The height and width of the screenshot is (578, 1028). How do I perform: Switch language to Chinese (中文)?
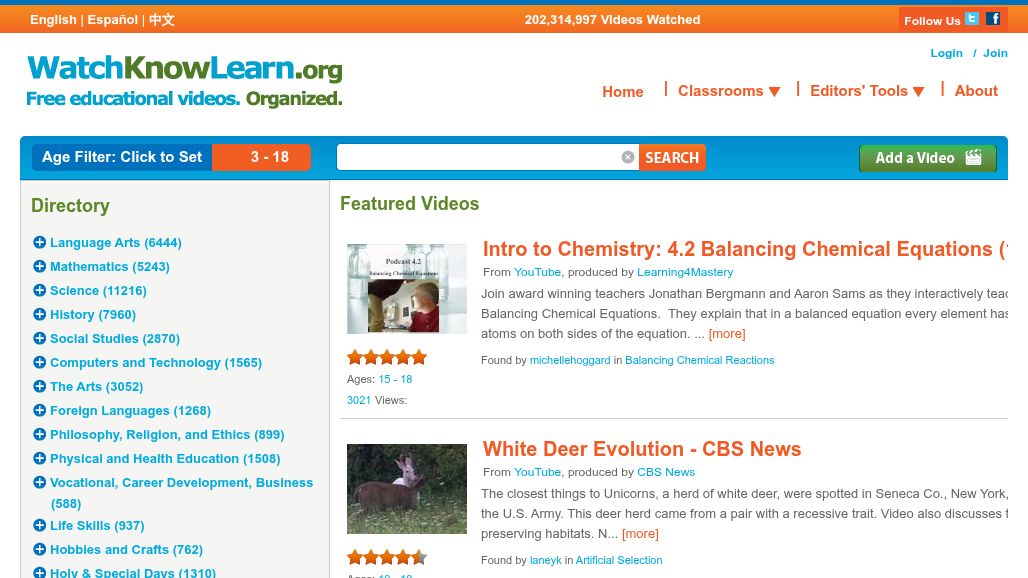(x=161, y=20)
